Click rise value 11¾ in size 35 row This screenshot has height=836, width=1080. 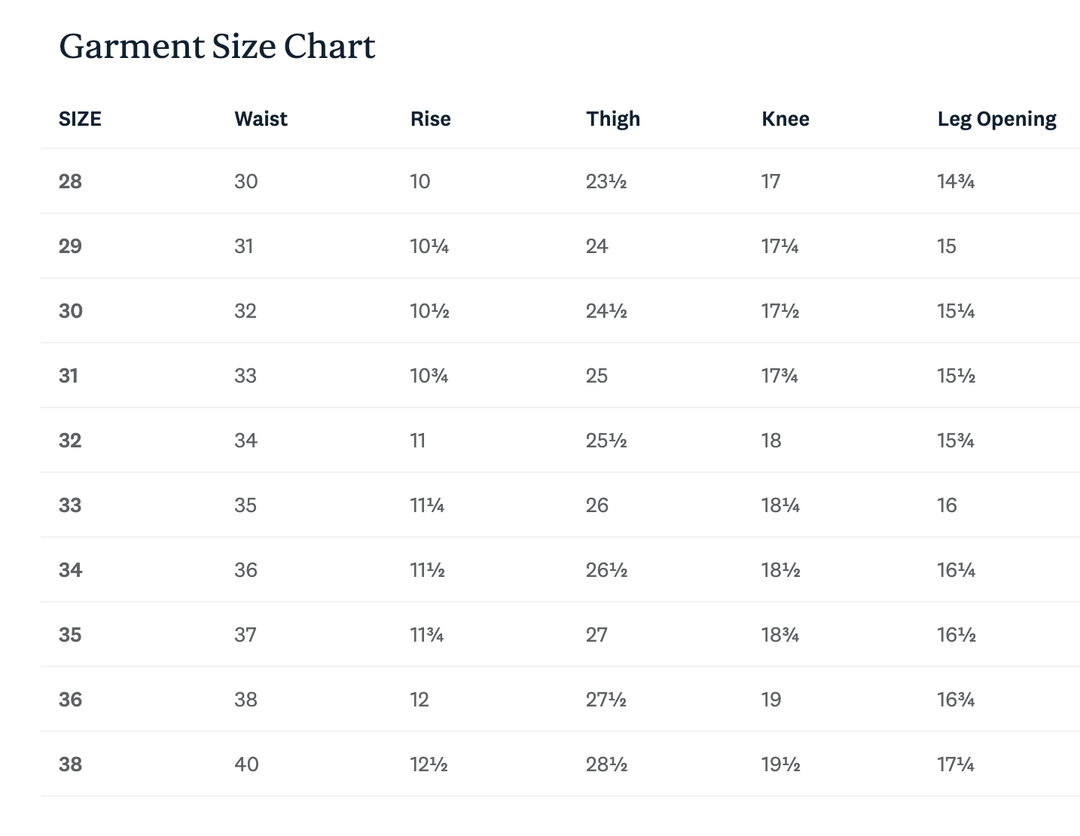click(427, 634)
